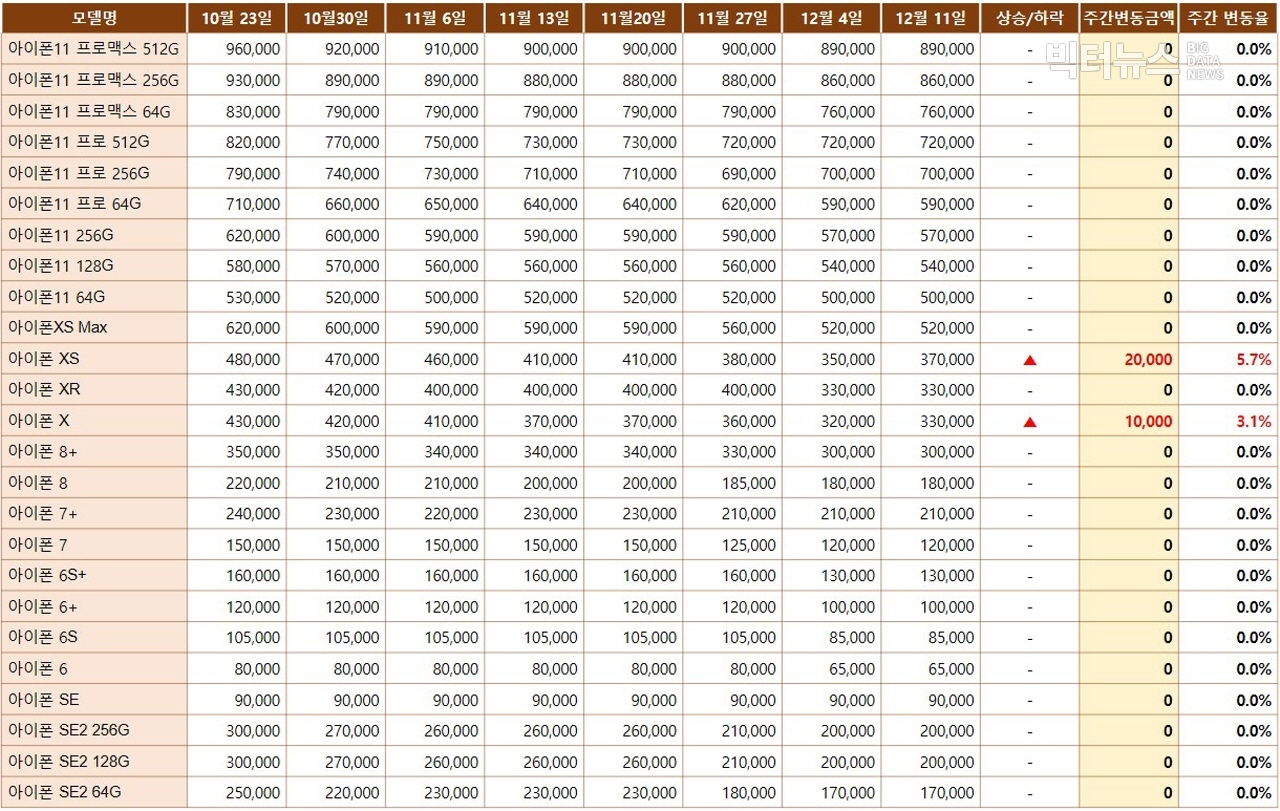This screenshot has height=811, width=1280.
Task: Select the 아이폰11 256G model cell
Action: pos(94,235)
